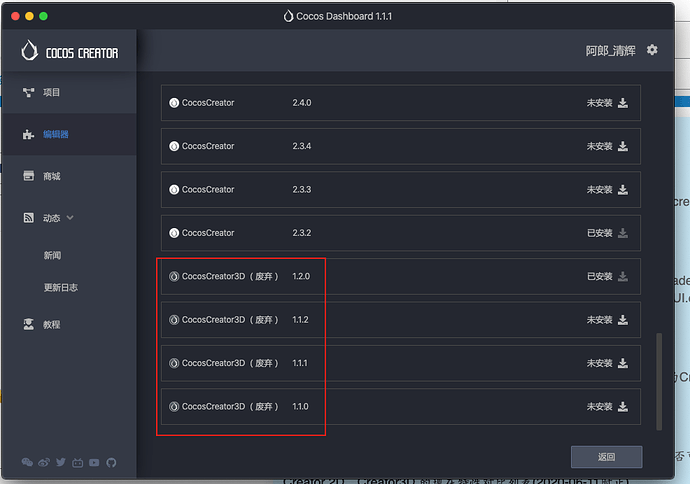The width and height of the screenshot is (690, 484).
Task: Click download icon for CocosCreator3D 1.2.0
Action: (623, 276)
